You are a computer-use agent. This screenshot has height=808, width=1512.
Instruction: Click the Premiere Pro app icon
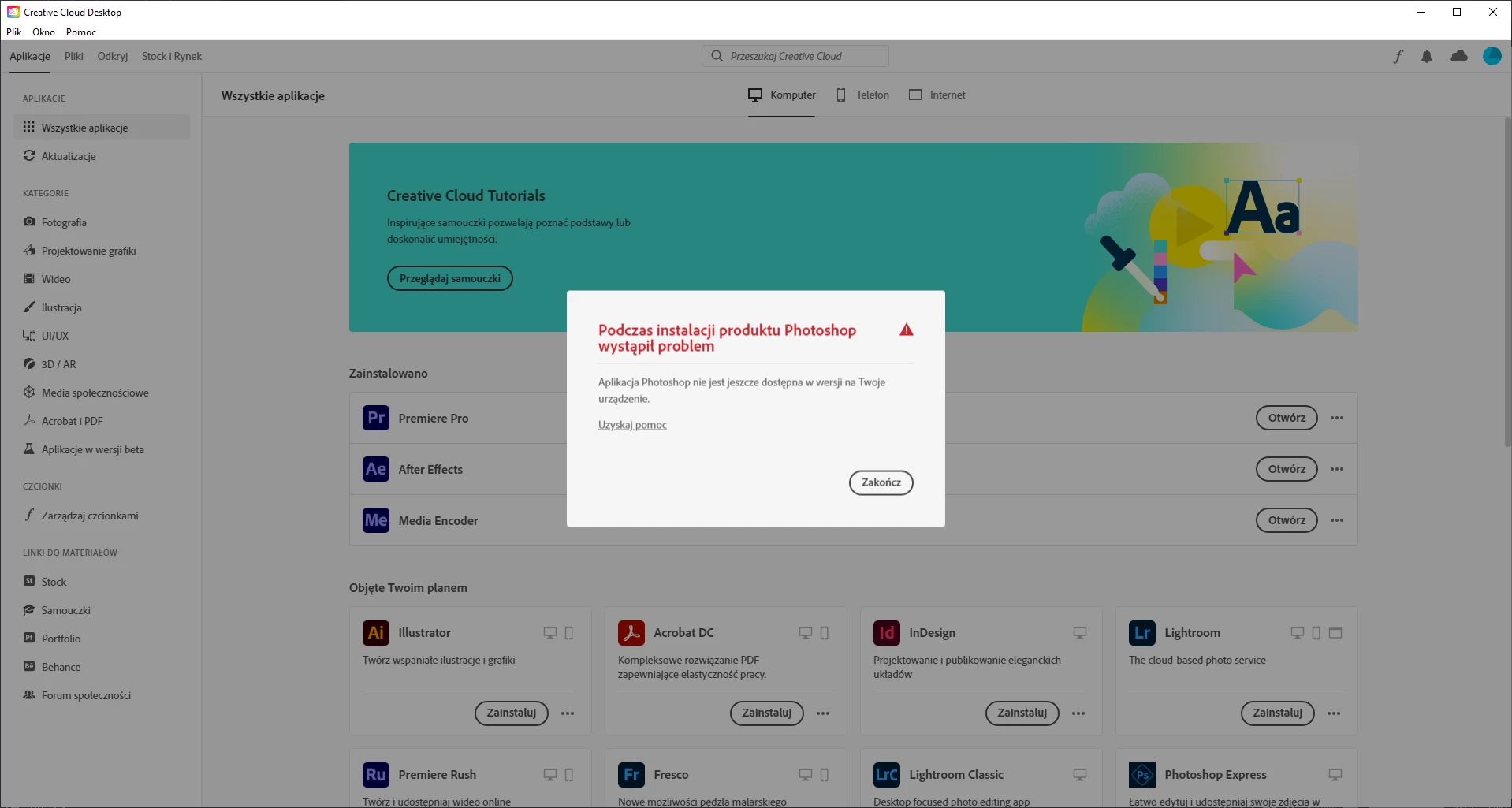coord(376,418)
